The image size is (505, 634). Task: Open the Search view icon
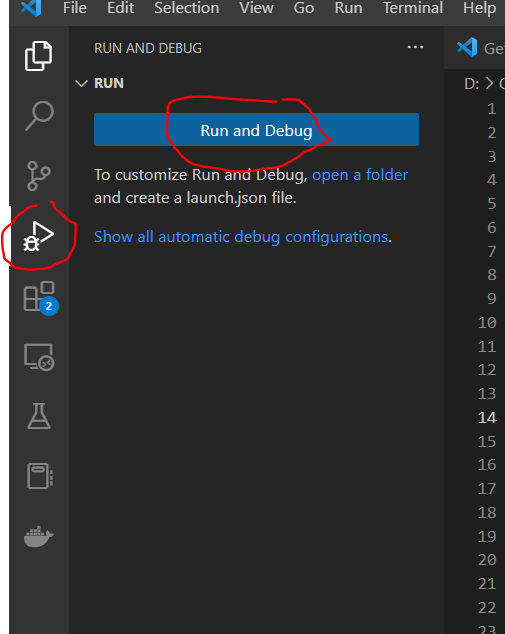tap(39, 116)
